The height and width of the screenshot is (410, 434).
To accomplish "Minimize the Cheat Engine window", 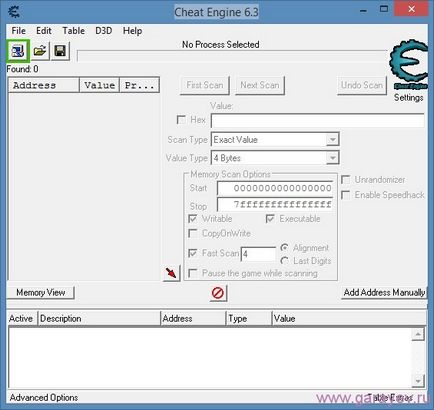I will point(363,10).
